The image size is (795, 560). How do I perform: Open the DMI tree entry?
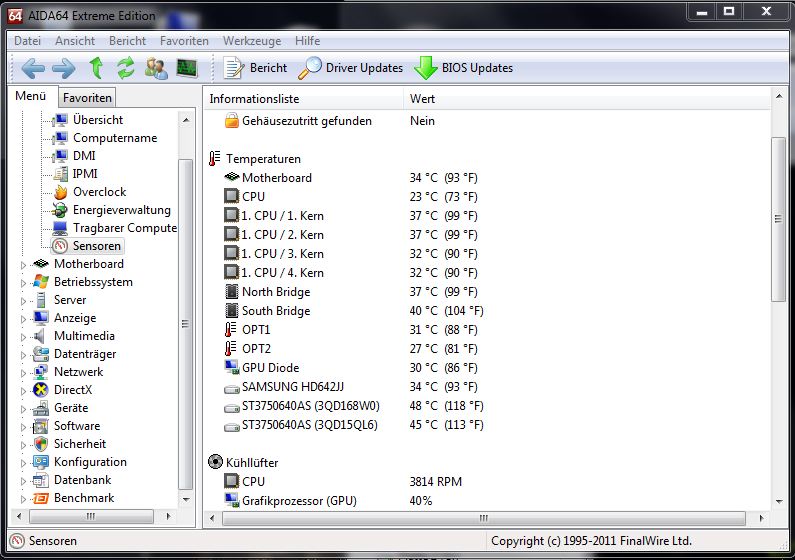(x=84, y=156)
